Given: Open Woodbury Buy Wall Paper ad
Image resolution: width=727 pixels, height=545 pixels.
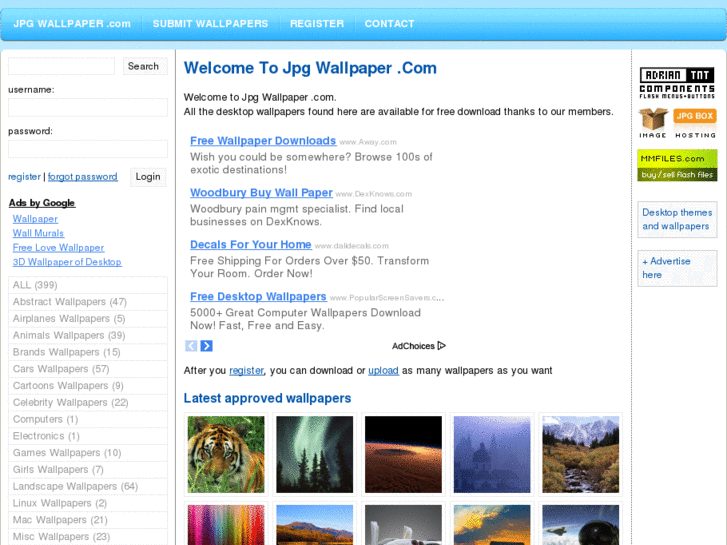Looking at the screenshot, I should 261,193.
